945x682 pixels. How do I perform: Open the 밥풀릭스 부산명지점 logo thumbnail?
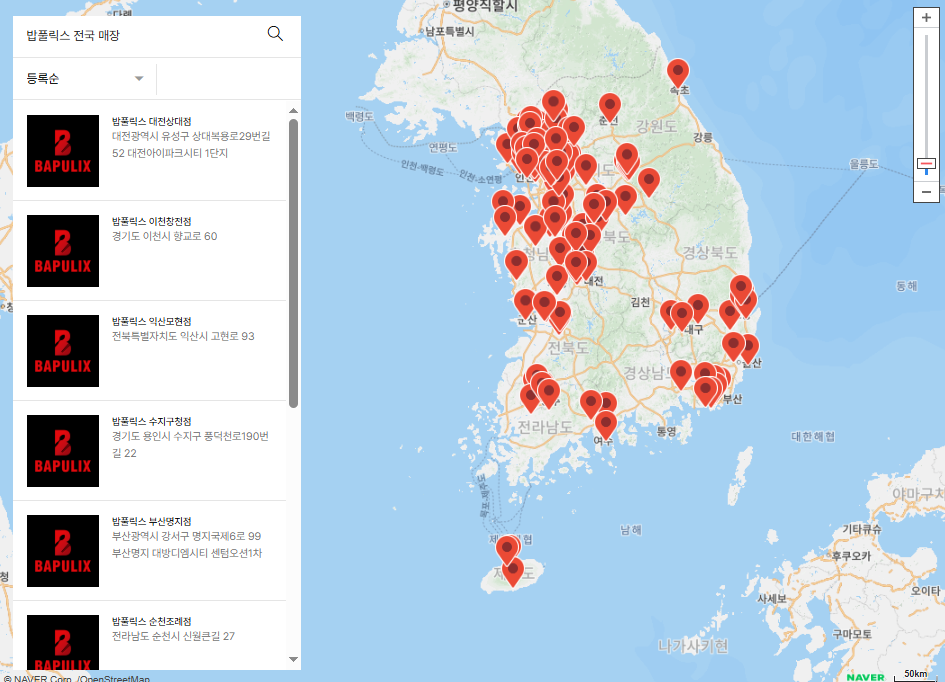pos(63,551)
